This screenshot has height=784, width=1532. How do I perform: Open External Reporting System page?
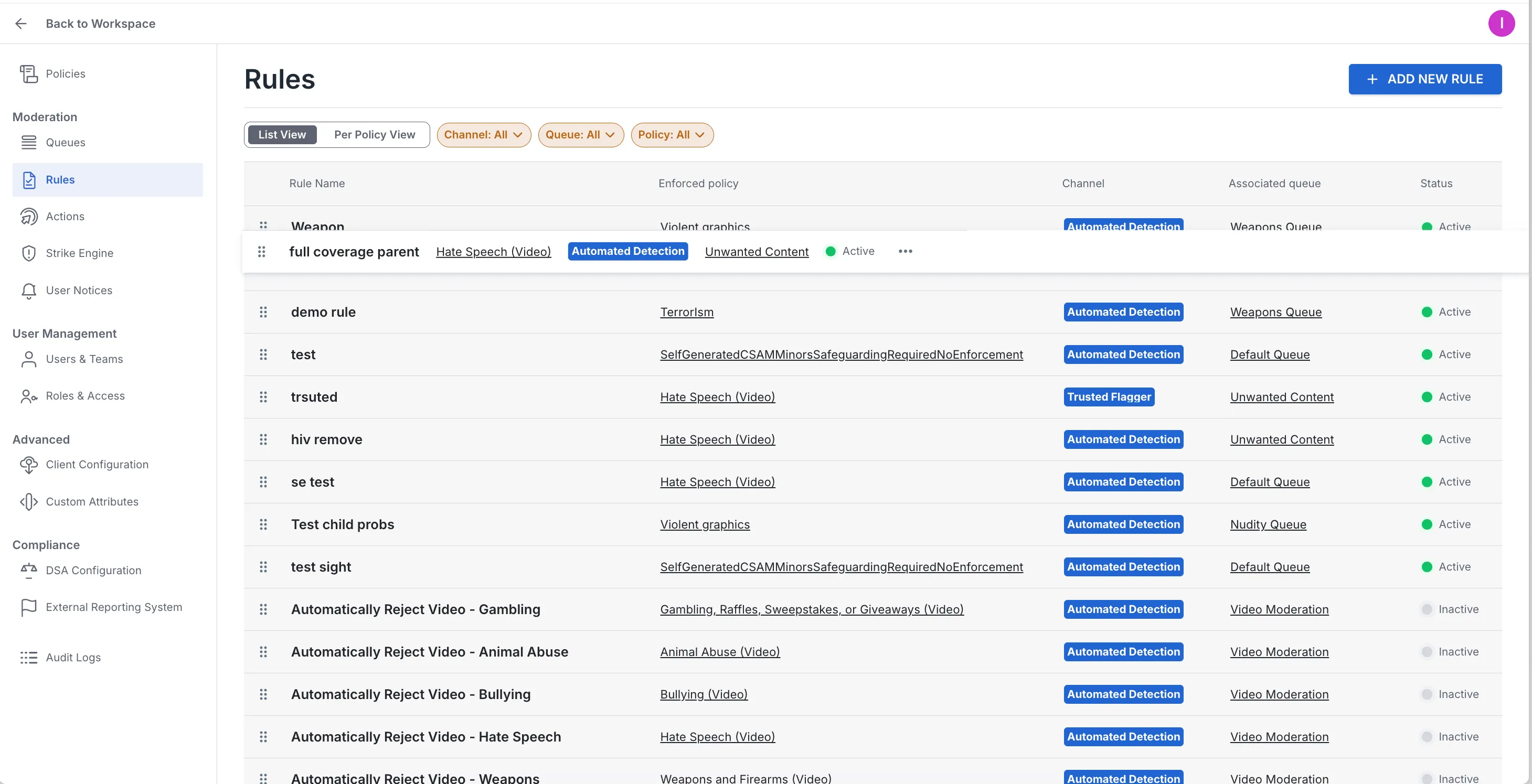click(114, 607)
